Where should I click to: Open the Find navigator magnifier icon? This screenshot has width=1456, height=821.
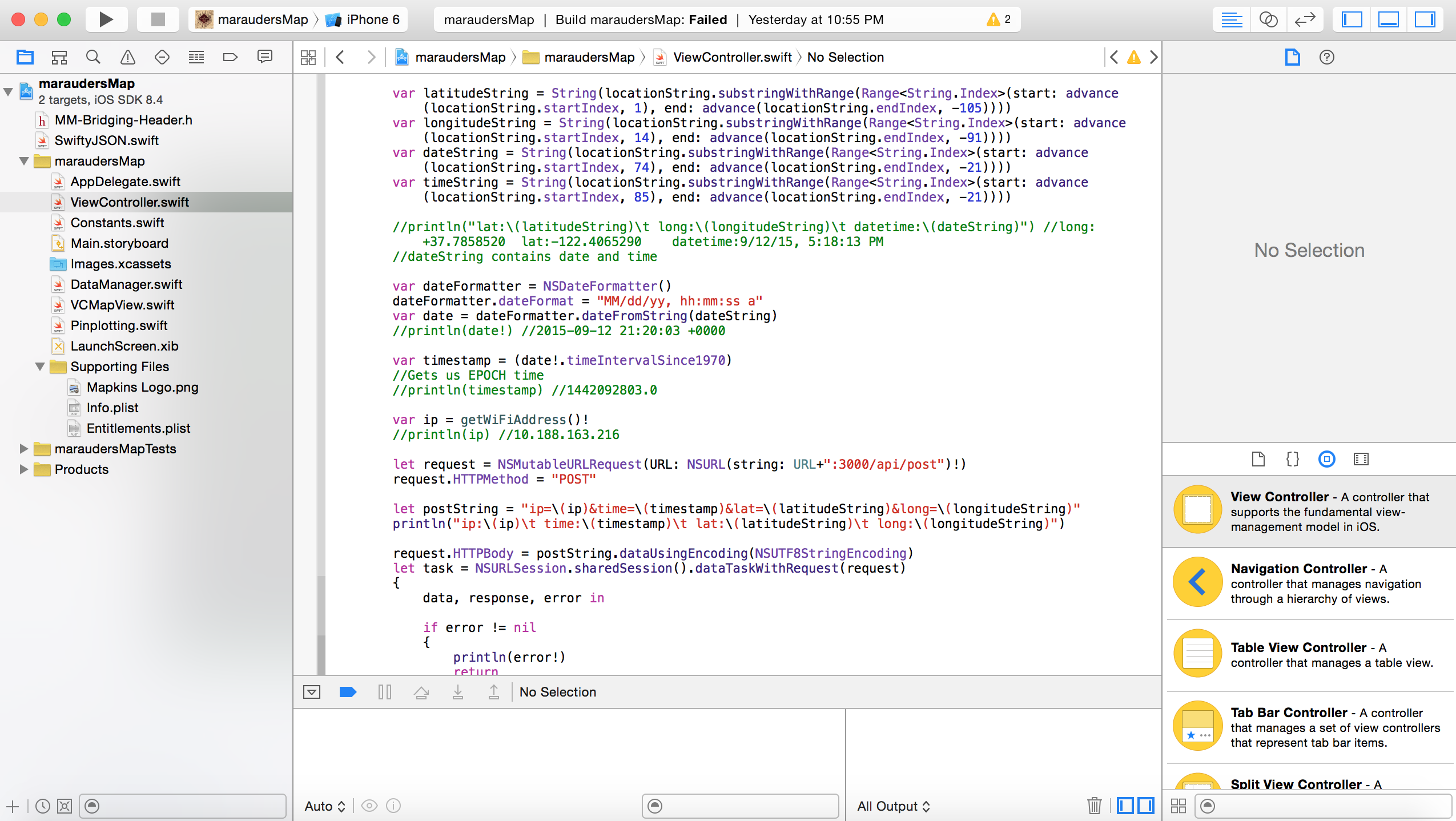click(x=93, y=57)
